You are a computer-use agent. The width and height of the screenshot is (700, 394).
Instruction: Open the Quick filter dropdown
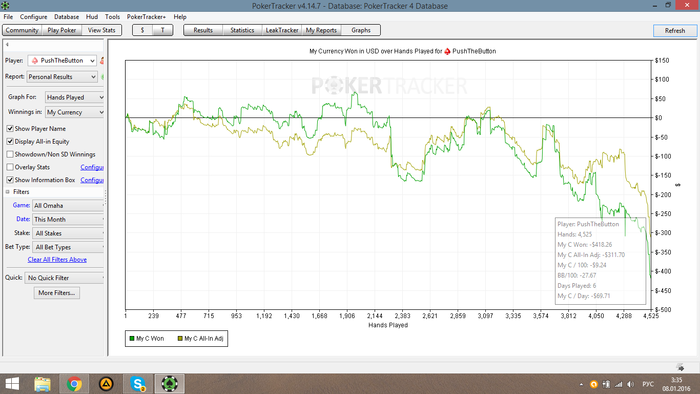tap(64, 278)
